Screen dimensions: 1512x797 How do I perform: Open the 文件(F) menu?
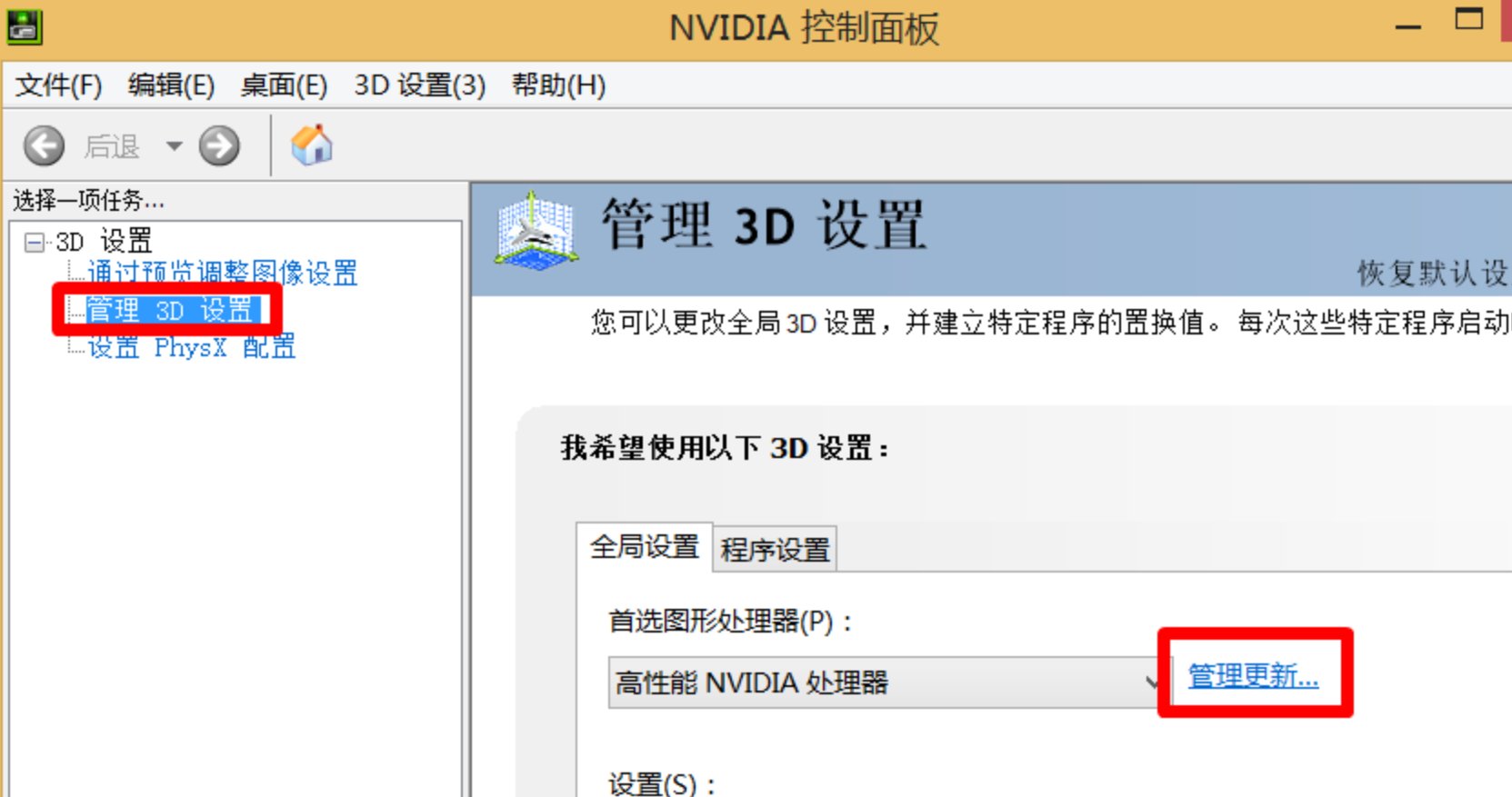click(x=59, y=85)
